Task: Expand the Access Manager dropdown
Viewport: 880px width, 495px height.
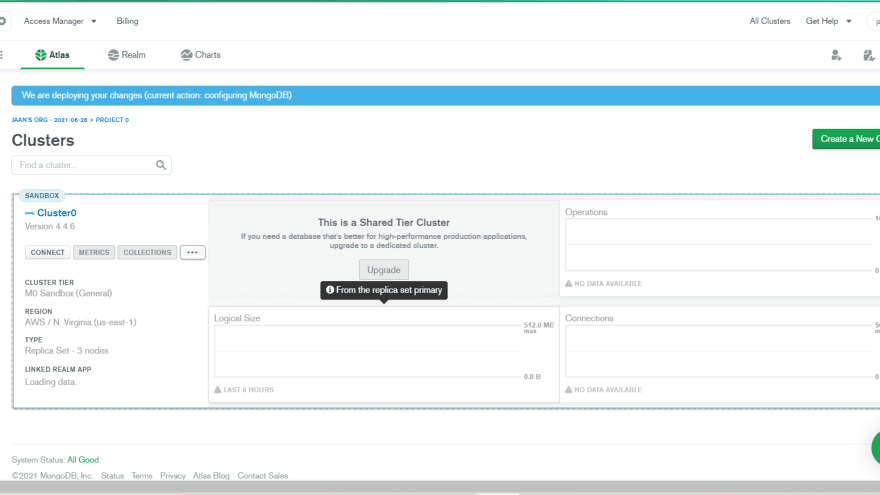Action: click(x=60, y=21)
